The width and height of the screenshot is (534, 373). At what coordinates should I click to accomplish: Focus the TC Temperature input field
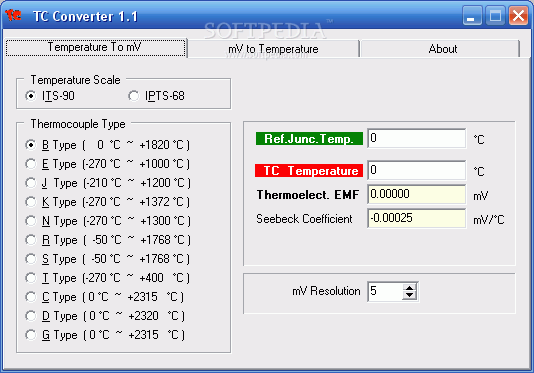pyautogui.click(x=417, y=170)
